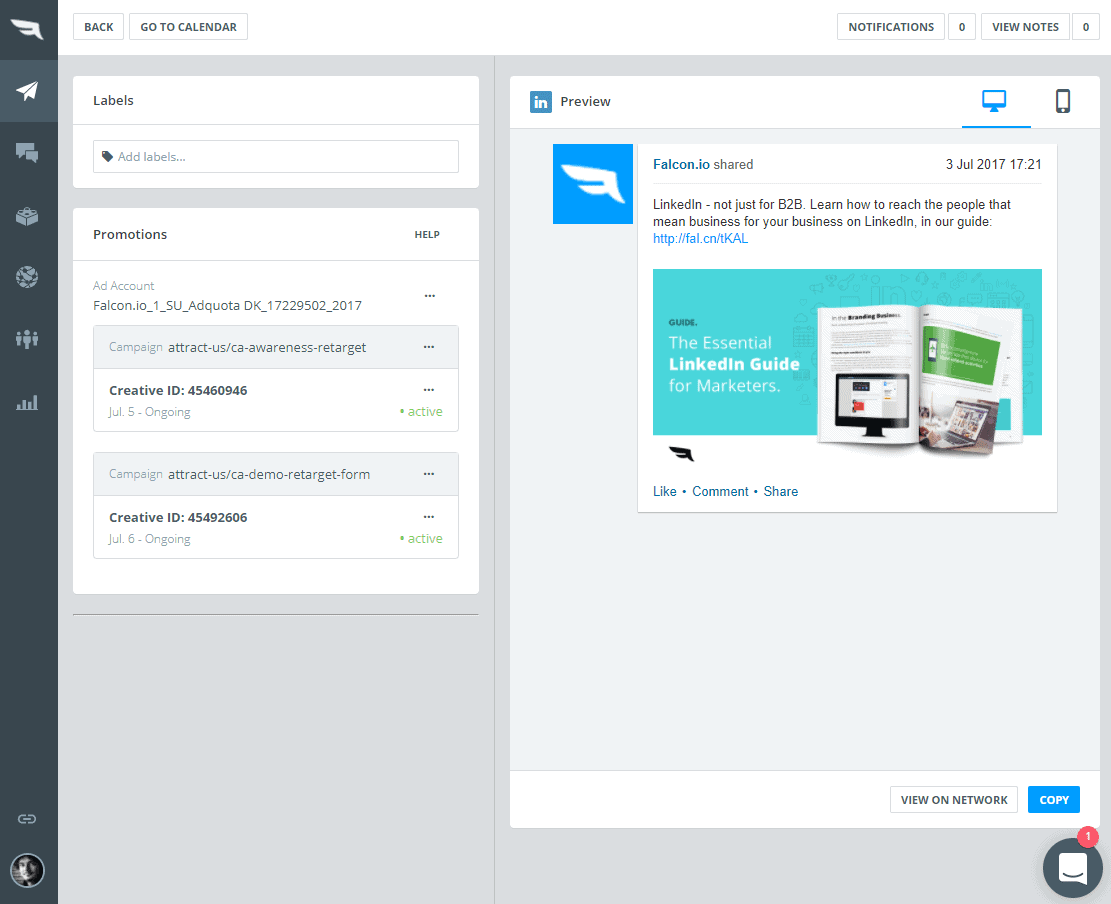Click the post date 3 Jul 2017 17:21
Screen dimensions: 1111x904
coord(993,164)
